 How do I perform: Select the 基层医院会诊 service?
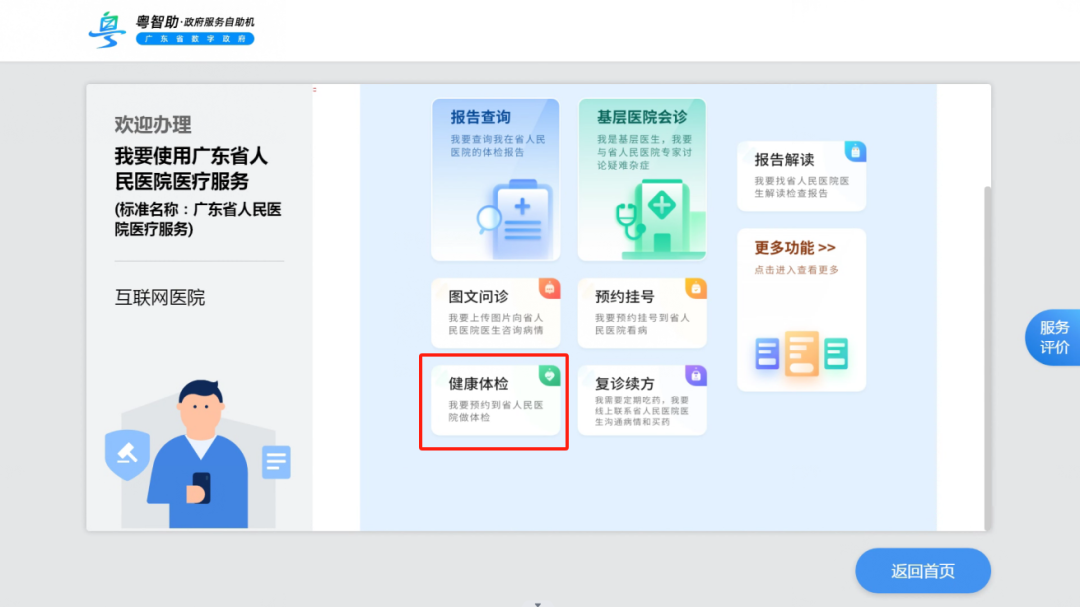(x=641, y=180)
